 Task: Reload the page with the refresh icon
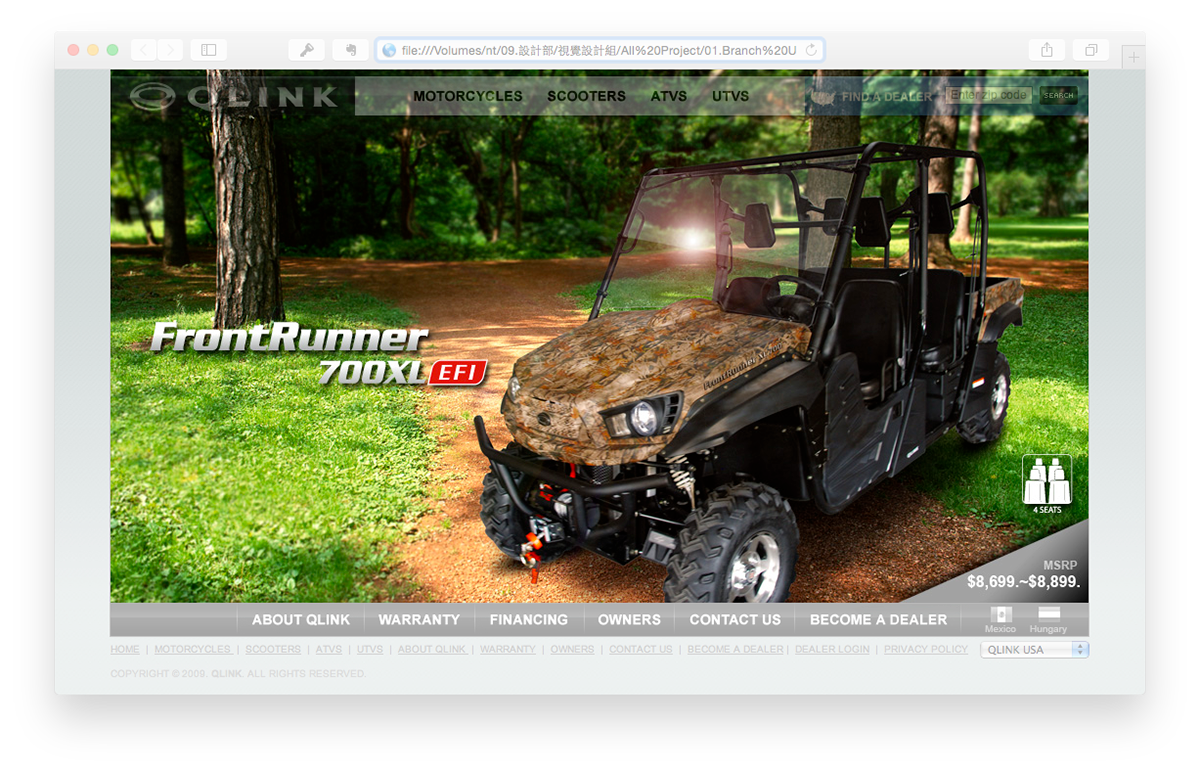[x=811, y=50]
